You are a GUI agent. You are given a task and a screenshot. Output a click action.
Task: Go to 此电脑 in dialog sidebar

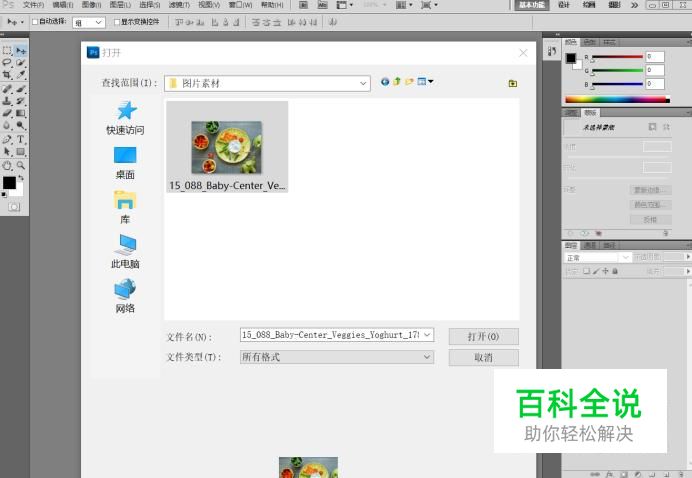(125, 252)
